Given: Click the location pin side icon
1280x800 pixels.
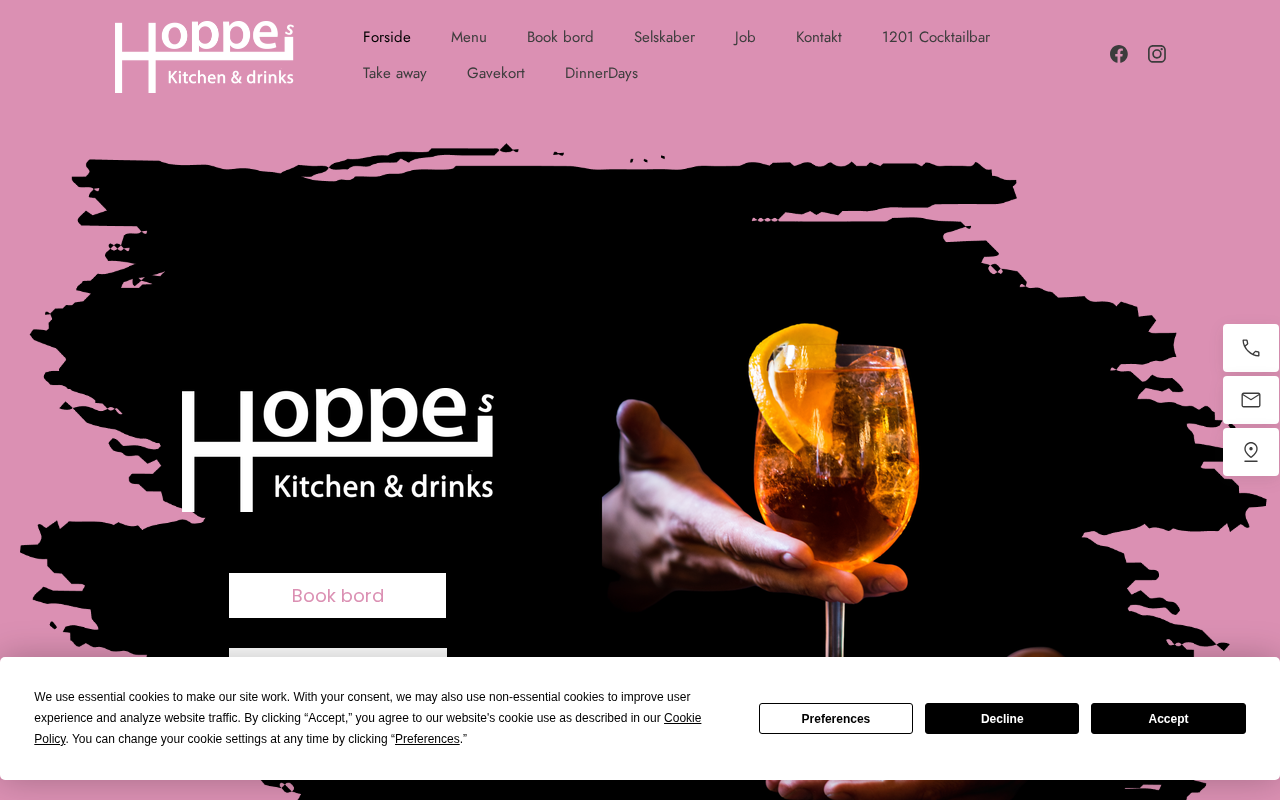Looking at the screenshot, I should (x=1251, y=452).
